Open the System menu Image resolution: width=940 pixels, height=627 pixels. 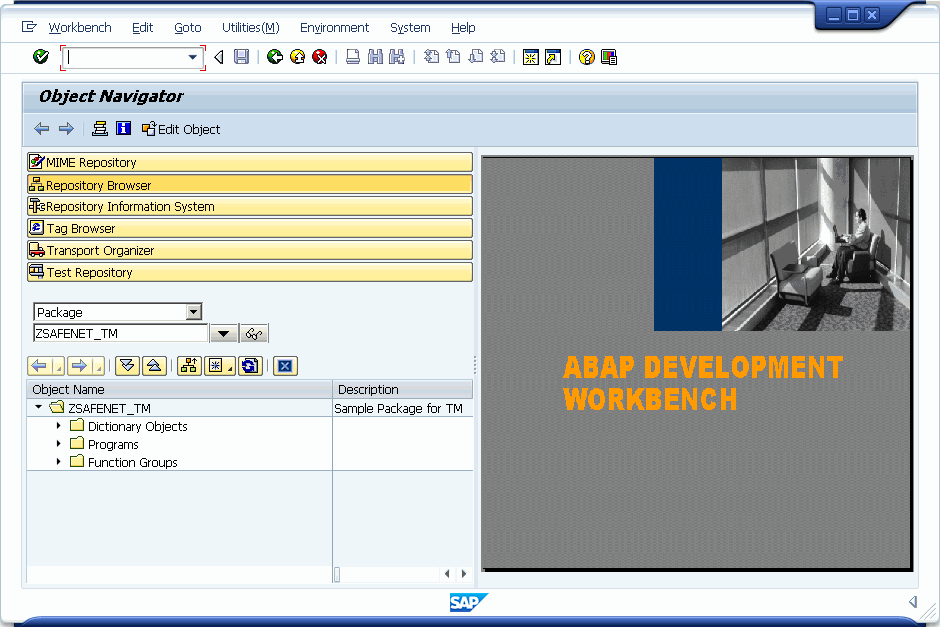click(x=410, y=28)
